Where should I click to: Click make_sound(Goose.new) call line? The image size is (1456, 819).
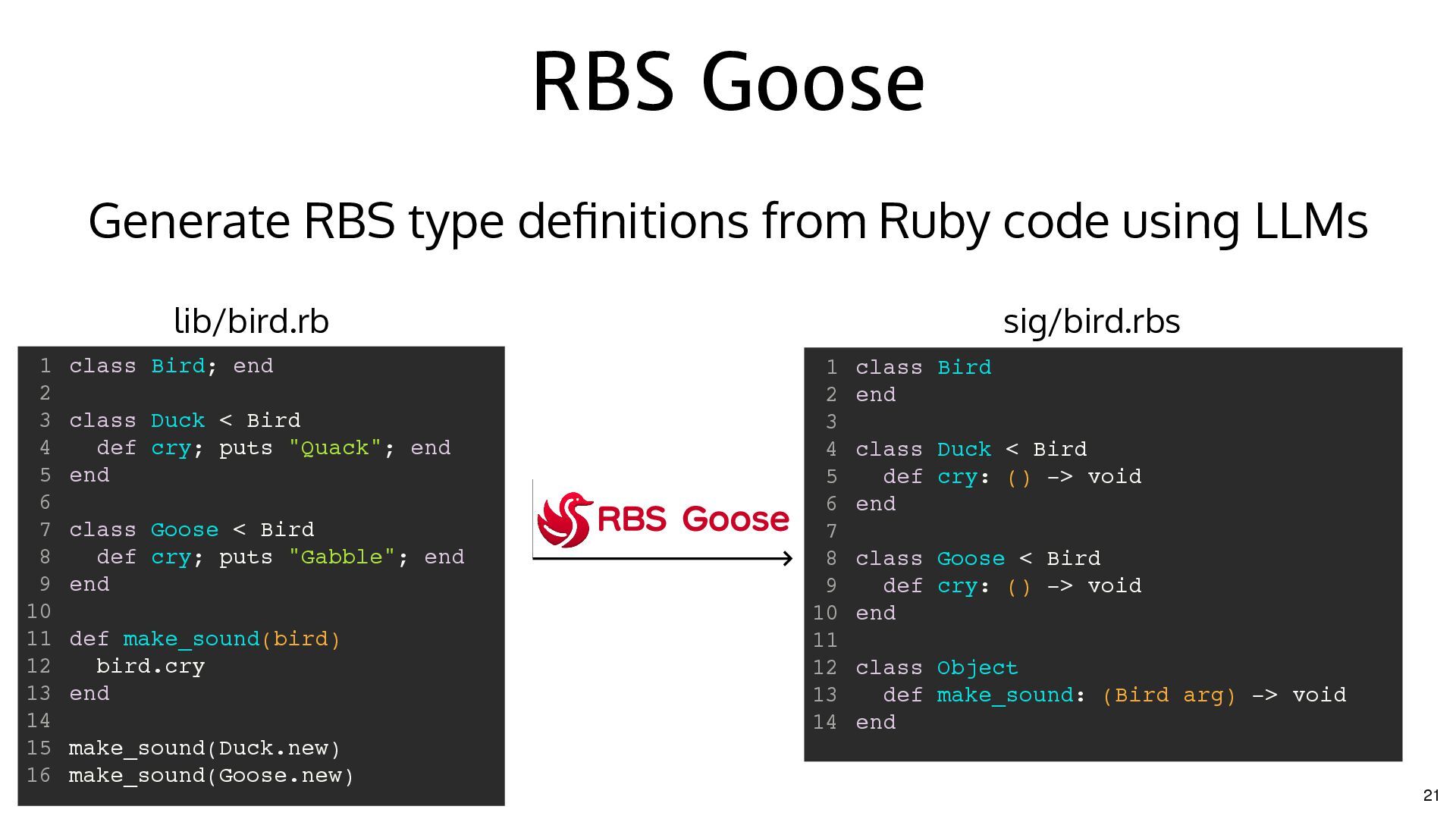click(211, 776)
